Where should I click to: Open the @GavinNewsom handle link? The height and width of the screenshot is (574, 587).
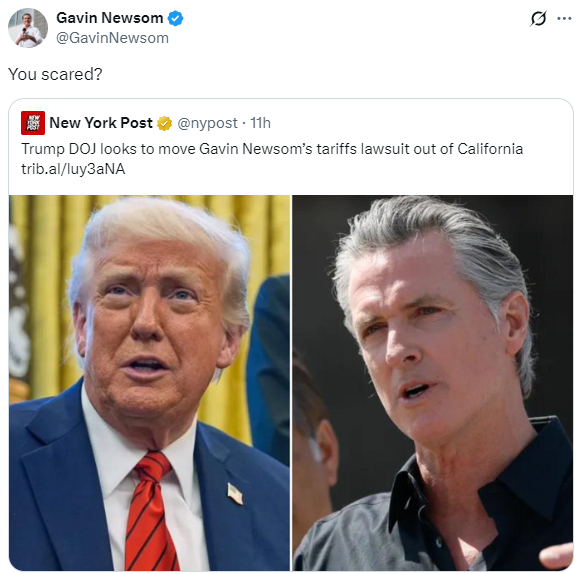[112, 38]
